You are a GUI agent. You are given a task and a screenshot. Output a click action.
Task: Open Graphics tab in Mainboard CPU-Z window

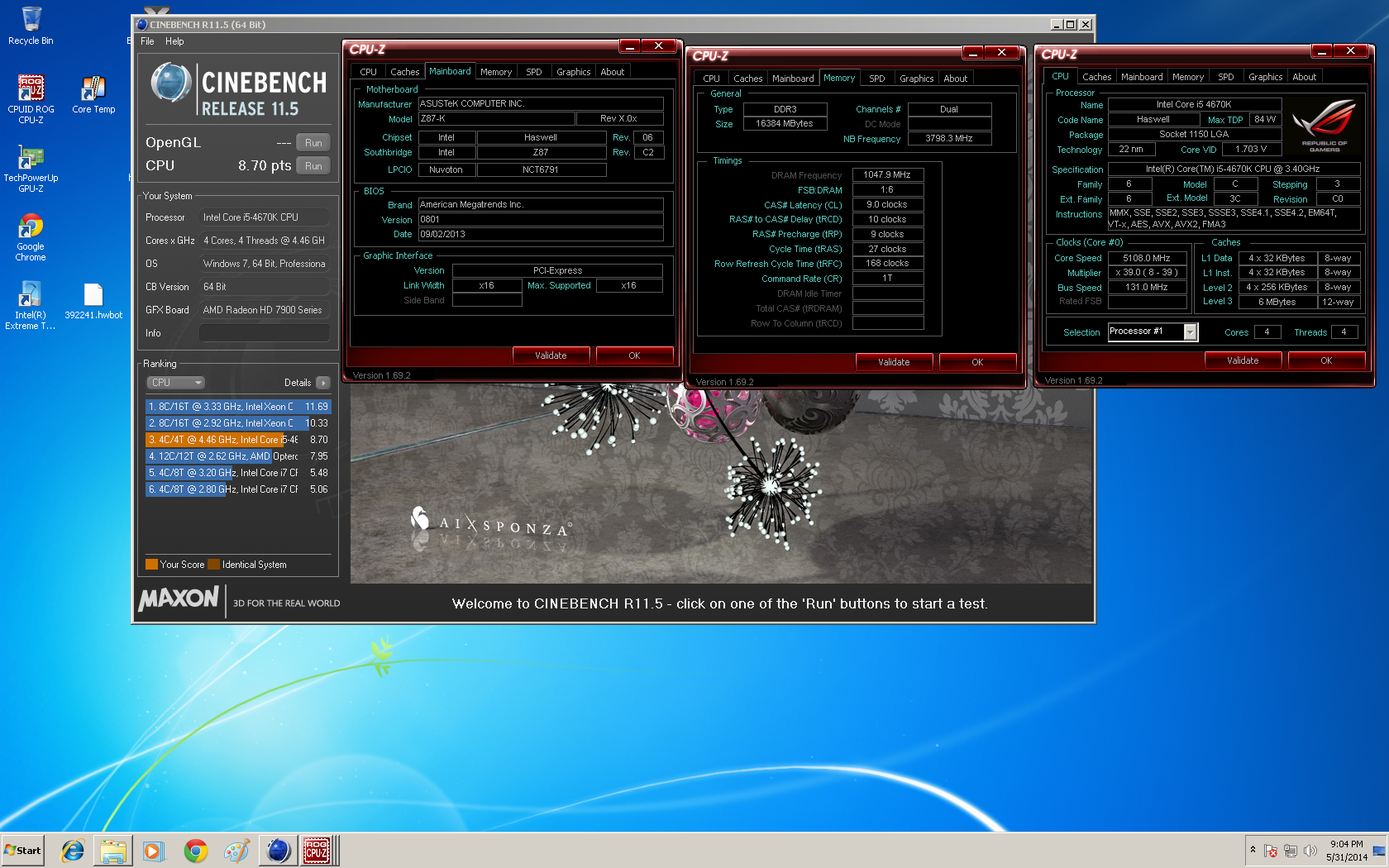pyautogui.click(x=573, y=72)
